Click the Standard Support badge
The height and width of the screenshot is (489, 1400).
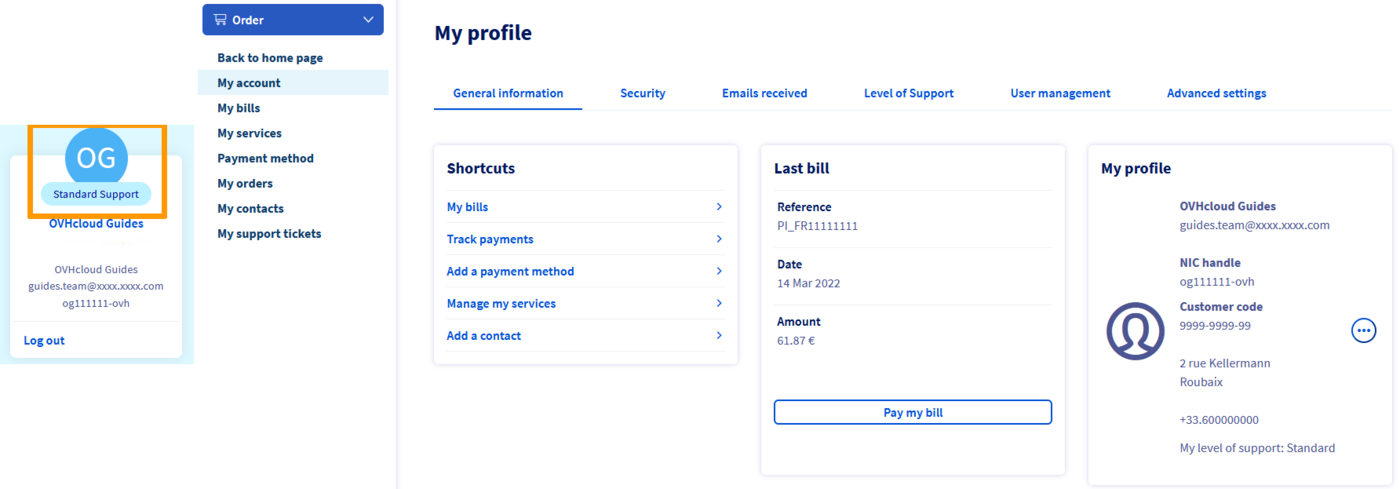(96, 194)
